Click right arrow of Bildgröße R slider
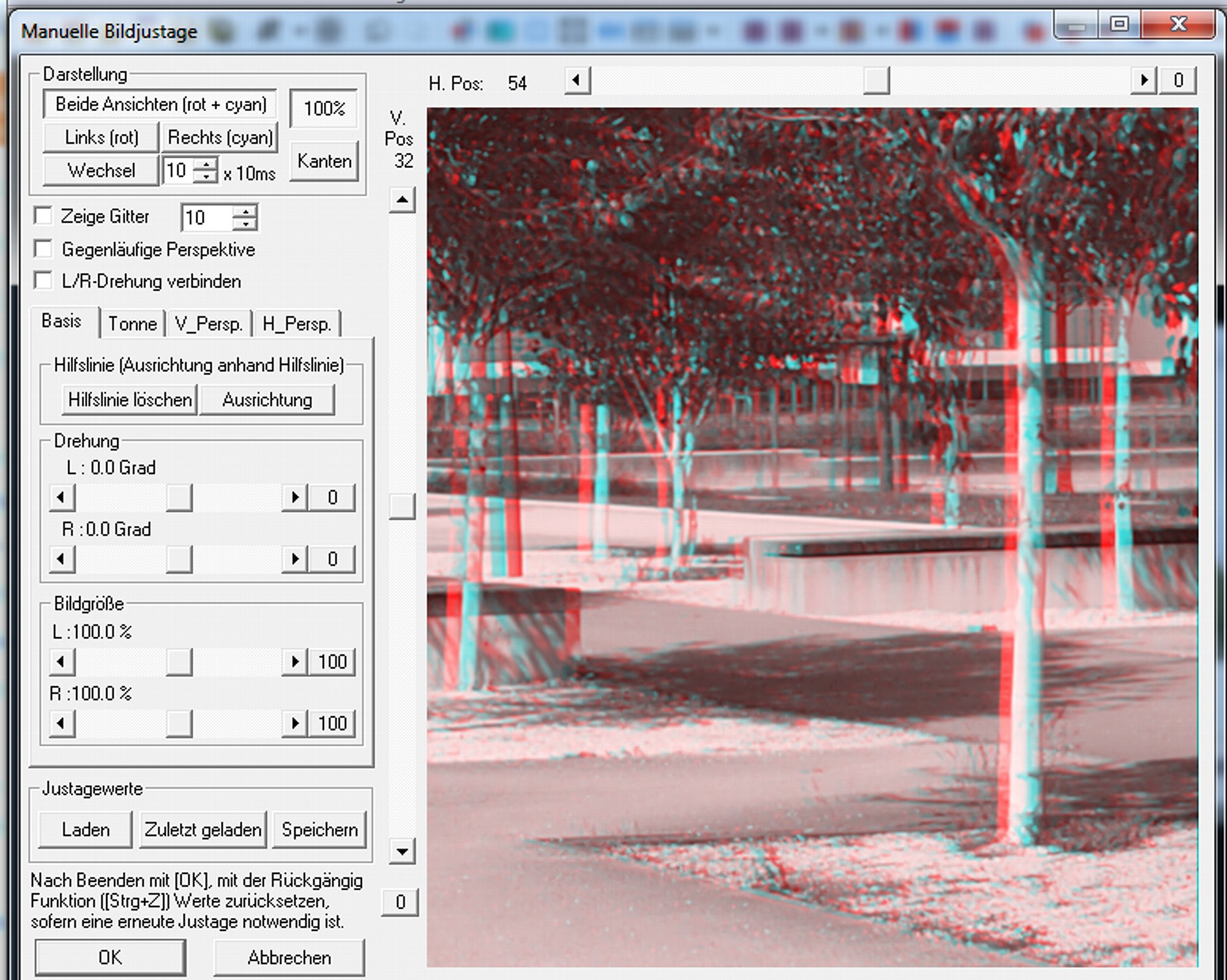This screenshot has width=1227, height=980. pos(294,724)
